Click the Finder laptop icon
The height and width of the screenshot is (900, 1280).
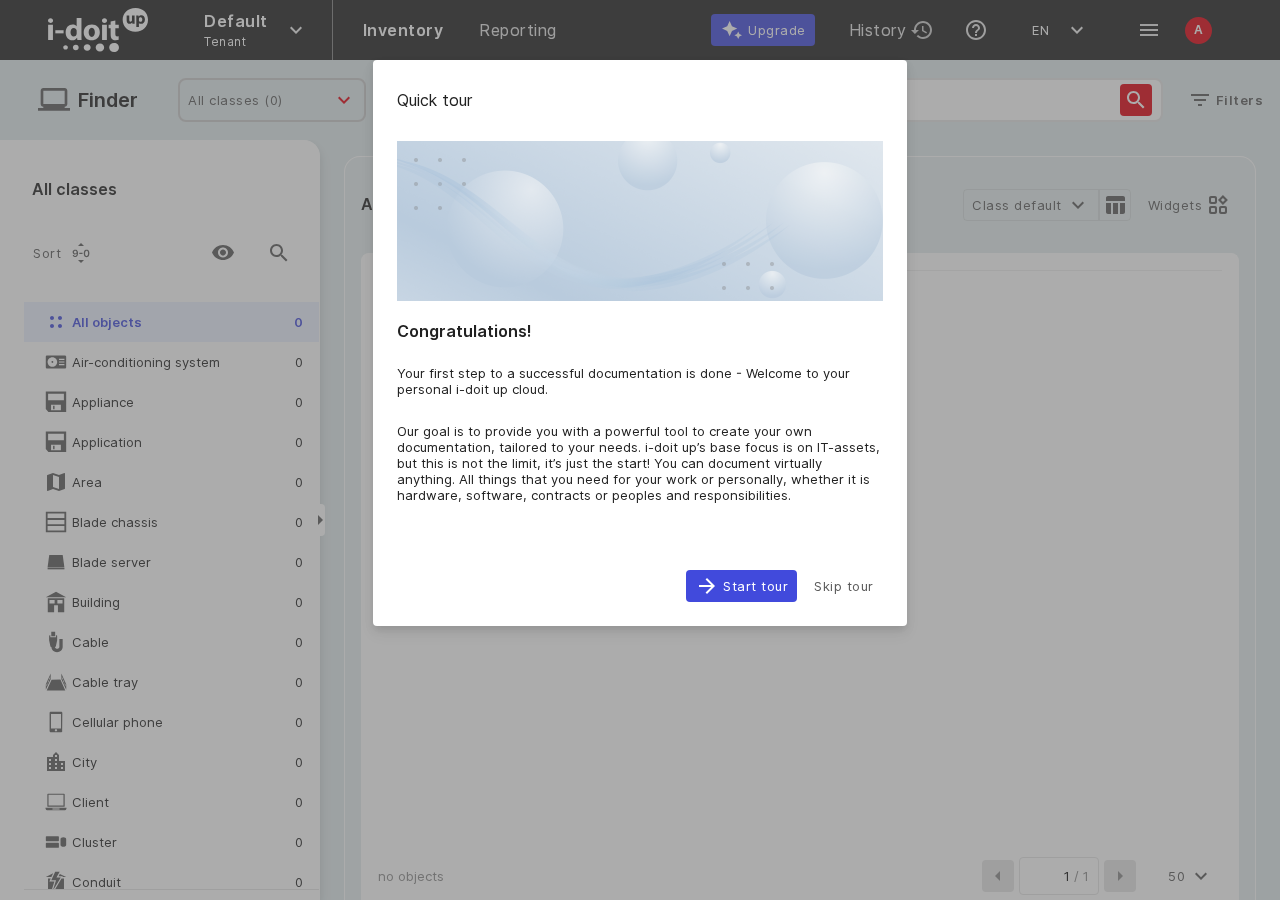pyautogui.click(x=54, y=100)
